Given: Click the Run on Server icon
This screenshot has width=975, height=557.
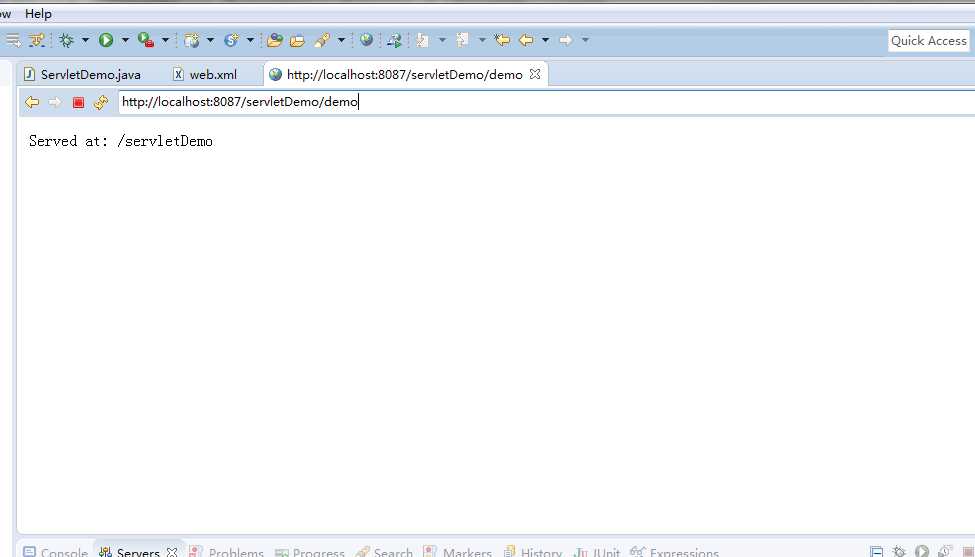Looking at the screenshot, I should (x=394, y=40).
